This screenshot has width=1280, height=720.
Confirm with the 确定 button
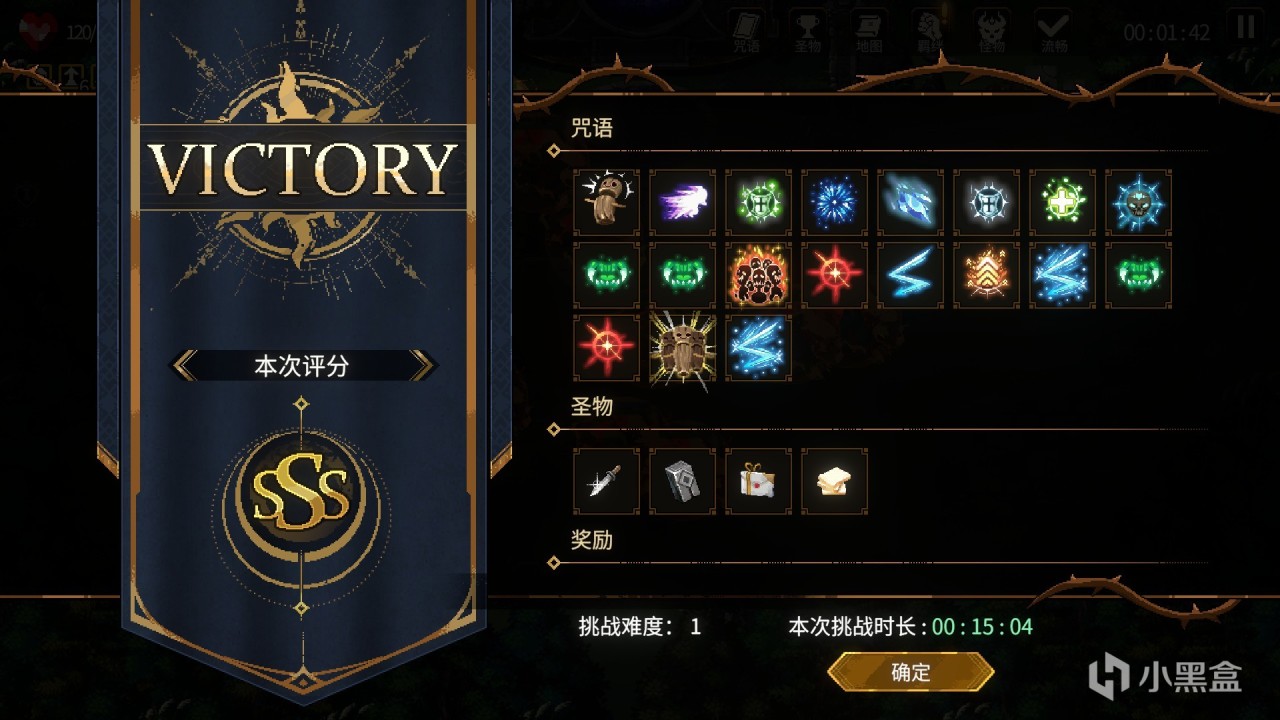tap(911, 672)
